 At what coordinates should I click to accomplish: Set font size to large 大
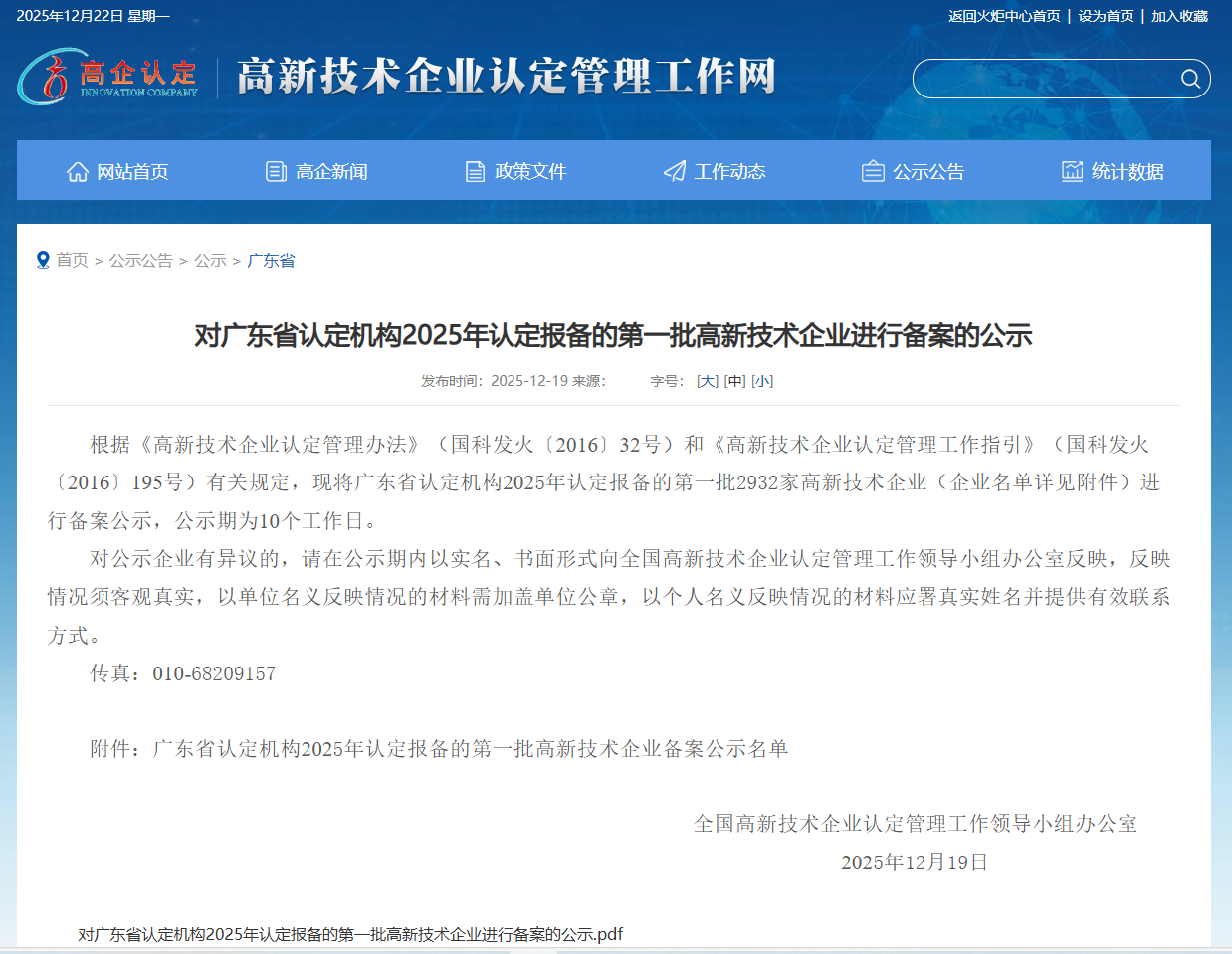708,381
